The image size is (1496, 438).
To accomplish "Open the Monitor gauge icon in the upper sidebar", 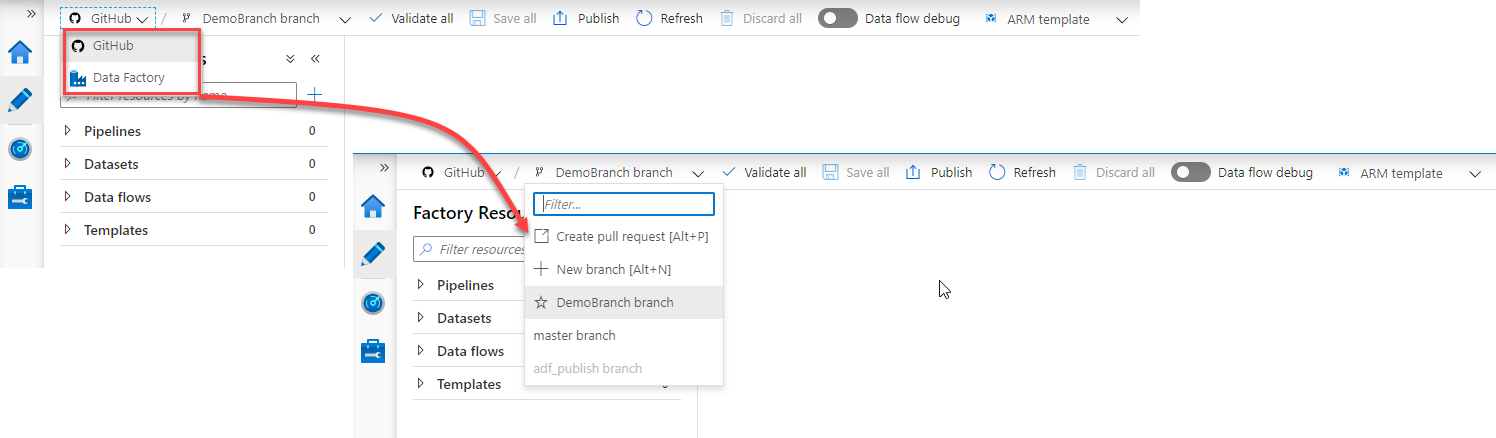I will click(20, 150).
